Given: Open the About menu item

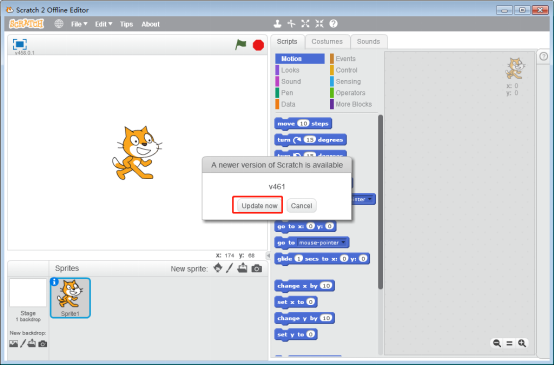Looking at the screenshot, I should 151,24.
